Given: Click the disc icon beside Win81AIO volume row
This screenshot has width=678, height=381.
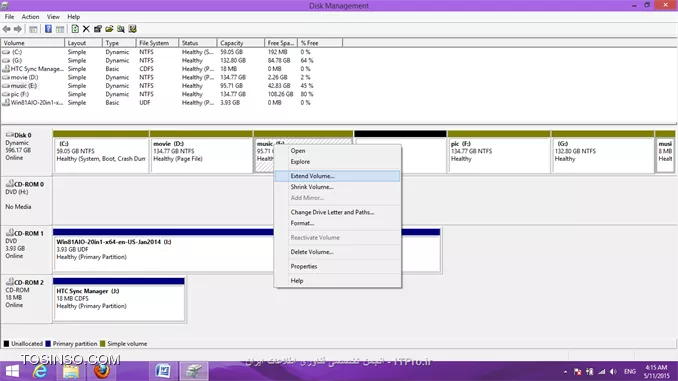Looking at the screenshot, I should click(x=6, y=102).
